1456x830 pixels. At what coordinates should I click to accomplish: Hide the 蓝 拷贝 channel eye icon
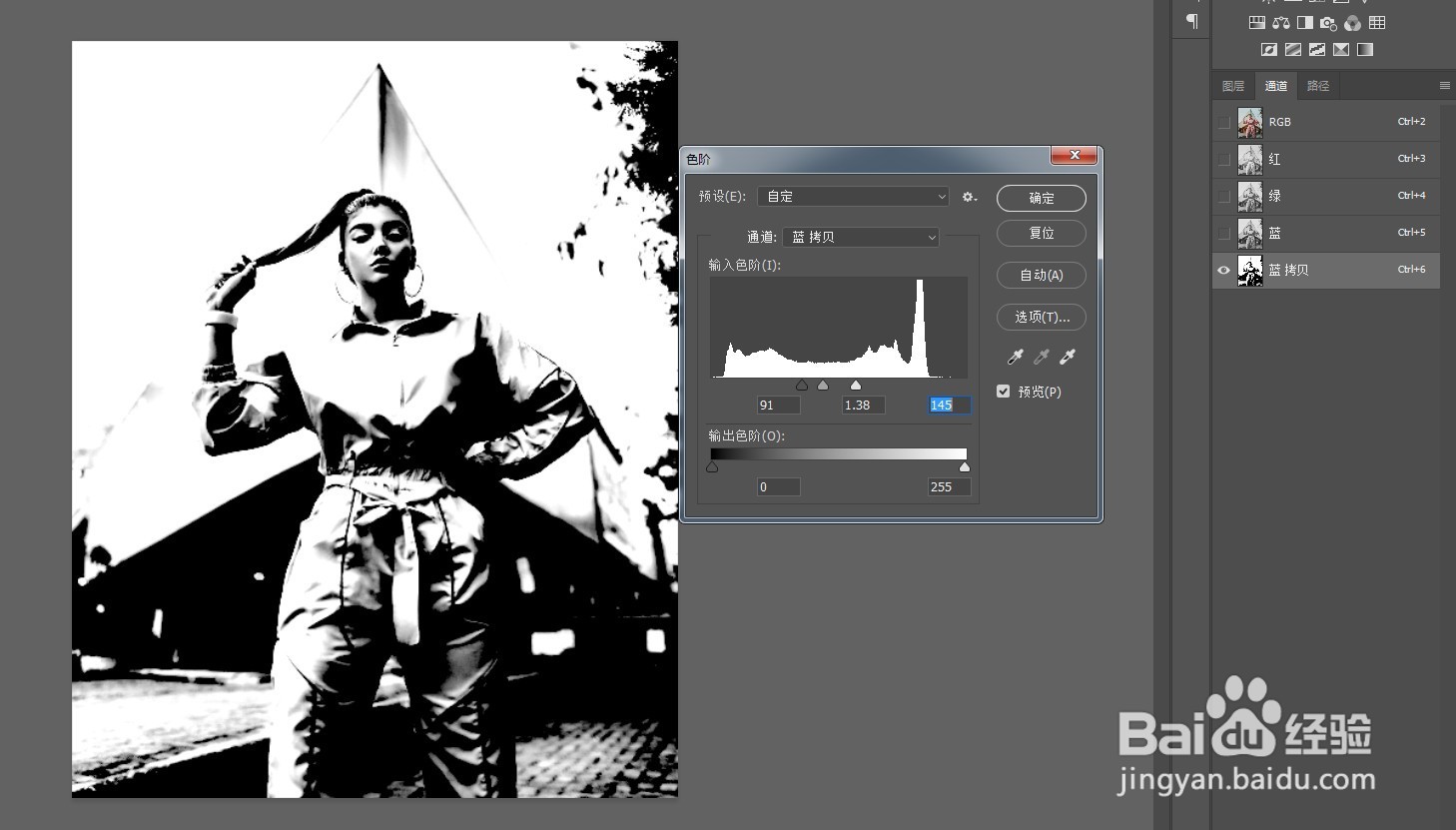pyautogui.click(x=1223, y=270)
